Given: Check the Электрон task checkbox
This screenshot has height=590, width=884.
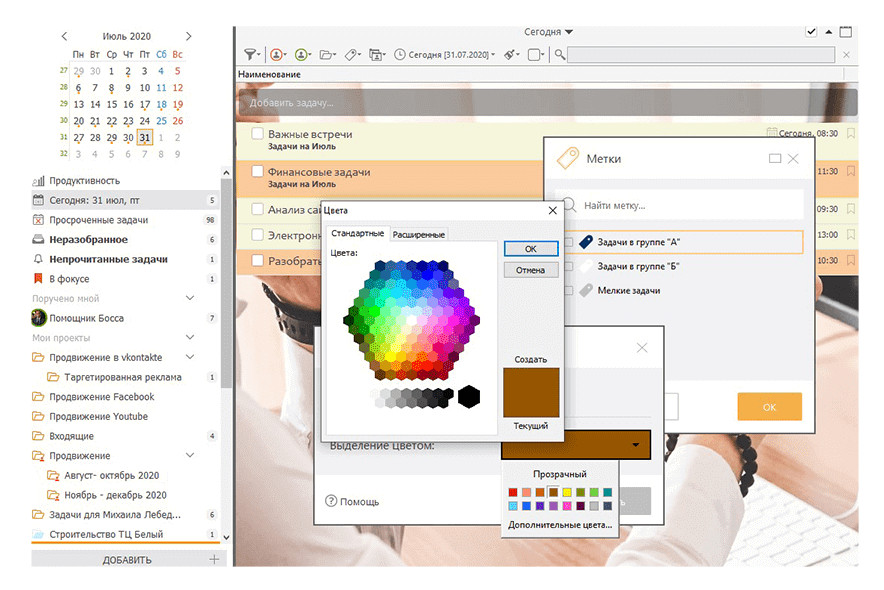Looking at the screenshot, I should coord(257,235).
